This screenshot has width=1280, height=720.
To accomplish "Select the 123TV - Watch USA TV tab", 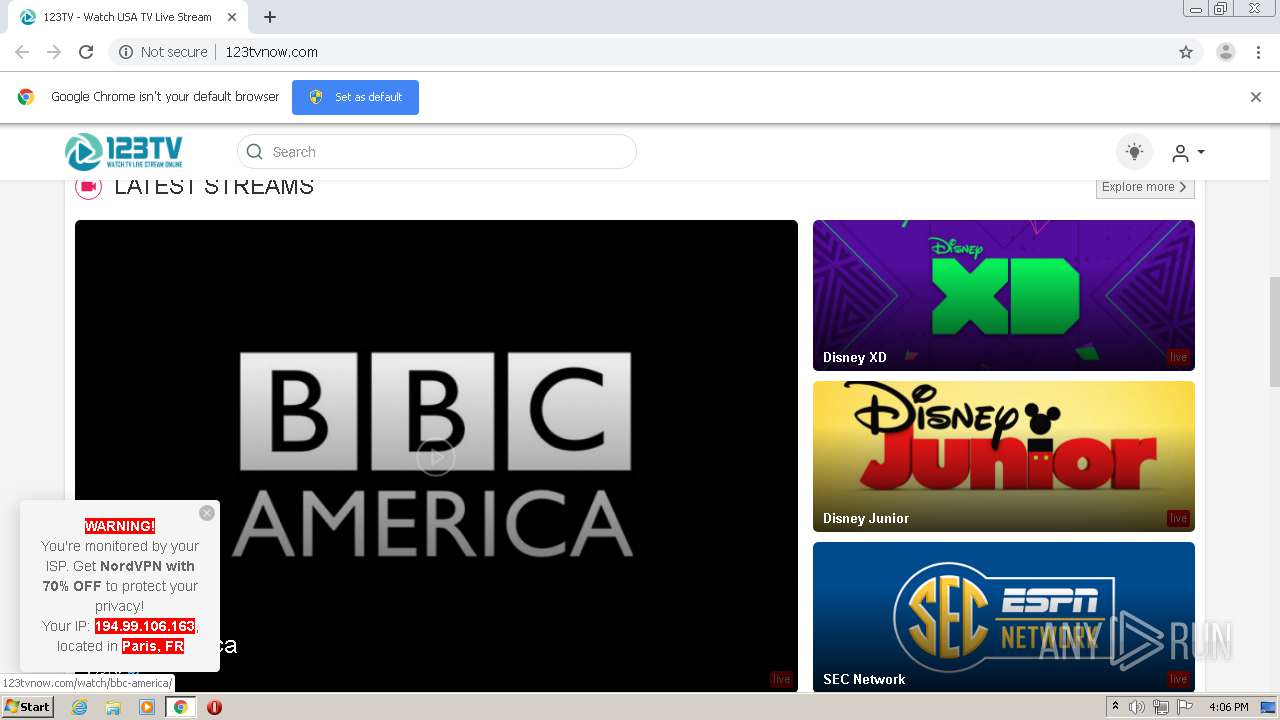I will [x=127, y=17].
